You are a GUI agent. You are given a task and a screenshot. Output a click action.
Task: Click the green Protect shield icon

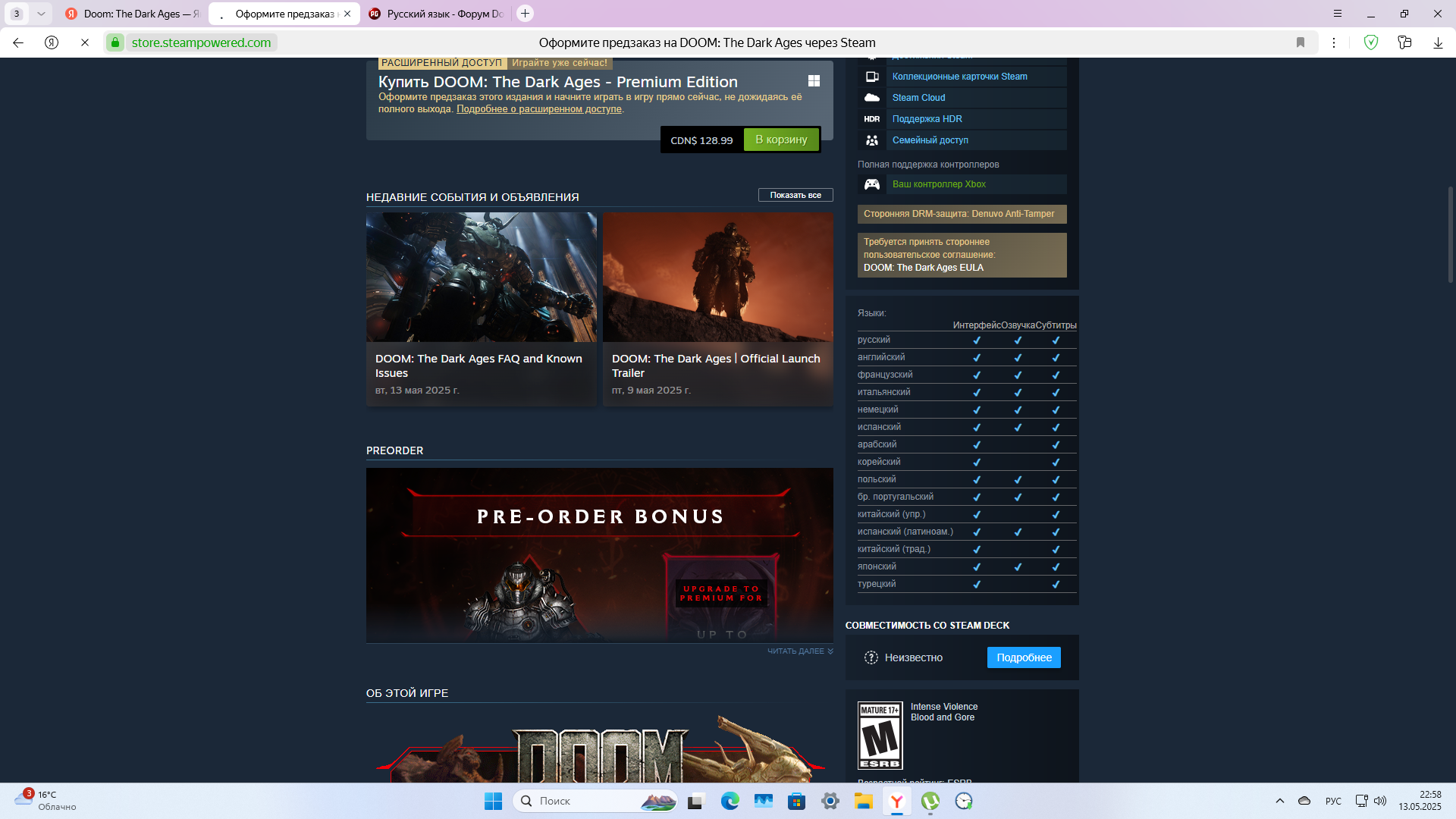point(1371,42)
